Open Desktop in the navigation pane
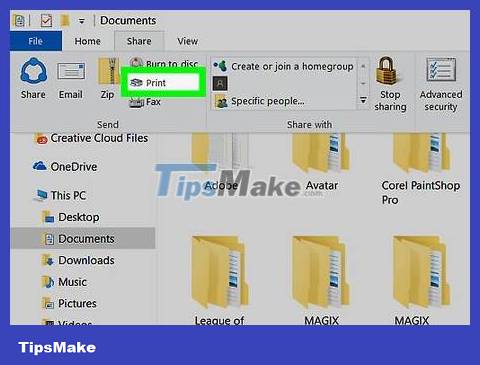Screen dimensions: 480x365 (x=71, y=217)
